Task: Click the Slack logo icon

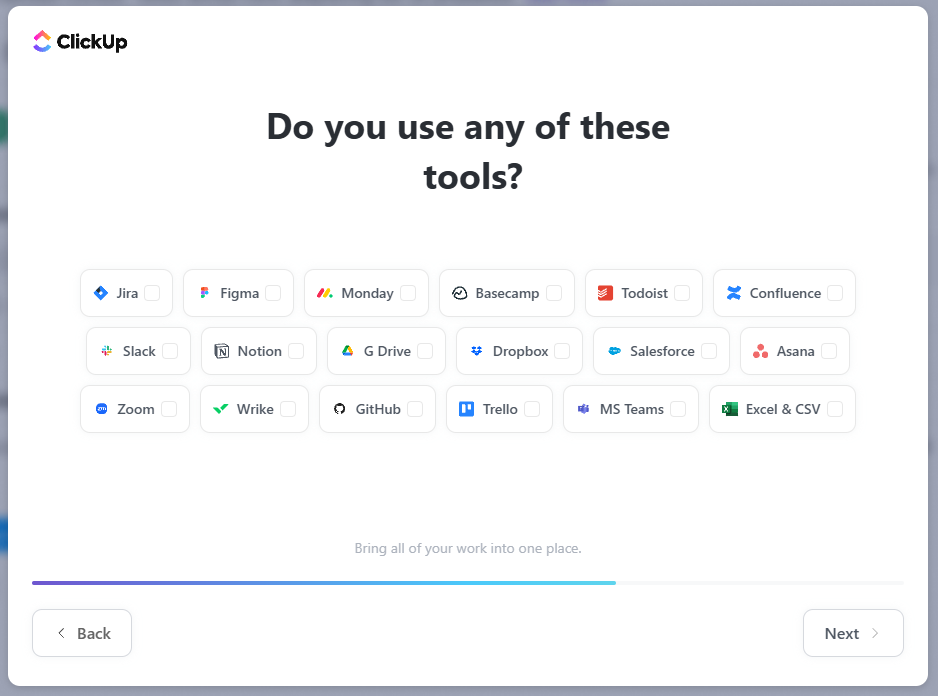Action: tap(106, 351)
